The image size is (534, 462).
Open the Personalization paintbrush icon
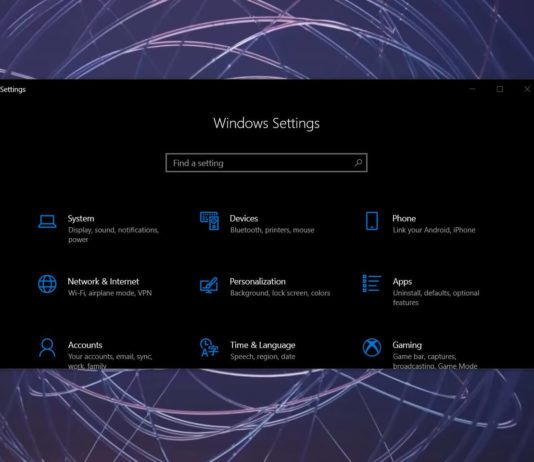point(209,285)
